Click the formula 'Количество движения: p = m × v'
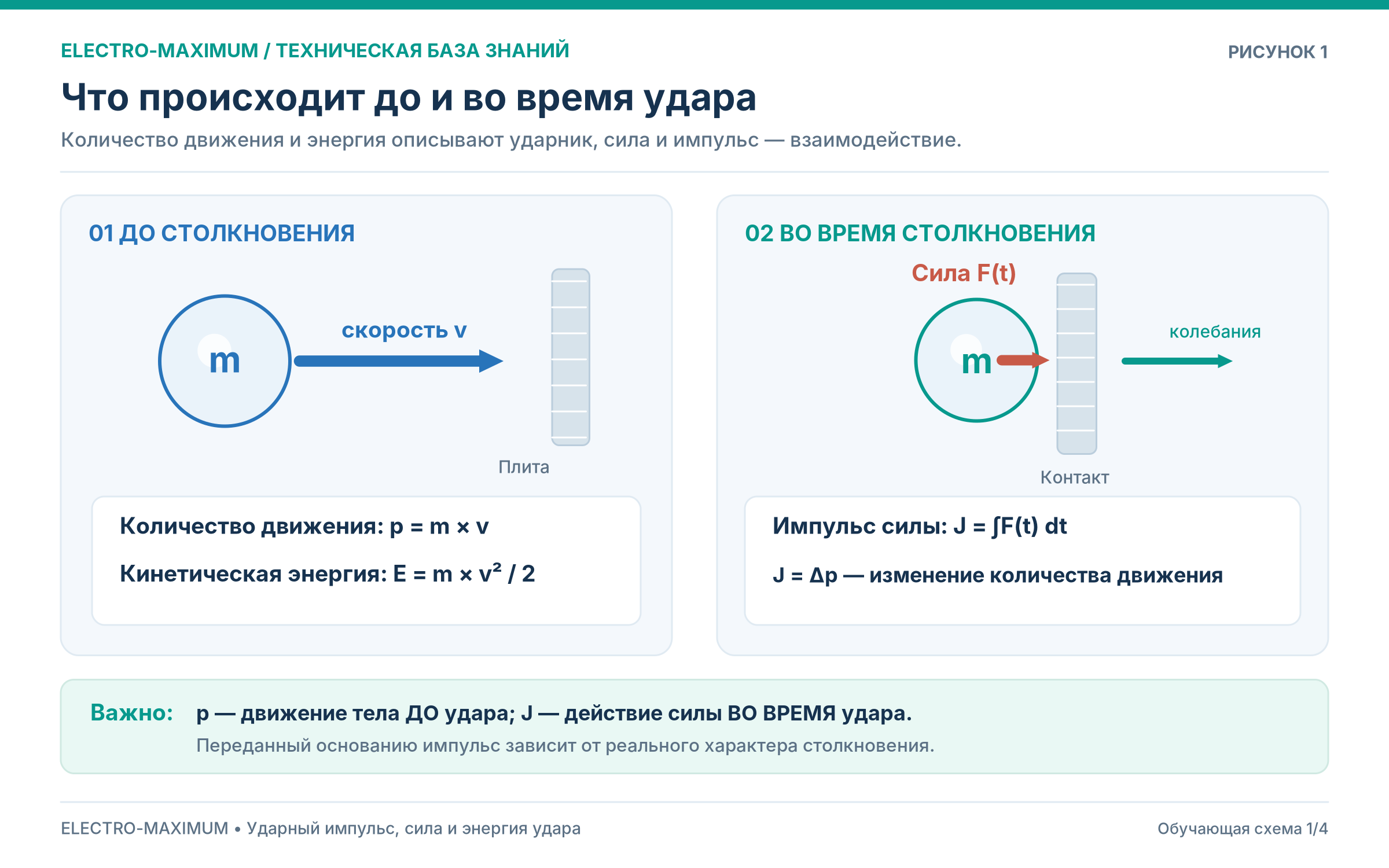The height and width of the screenshot is (868, 1389). tap(304, 527)
